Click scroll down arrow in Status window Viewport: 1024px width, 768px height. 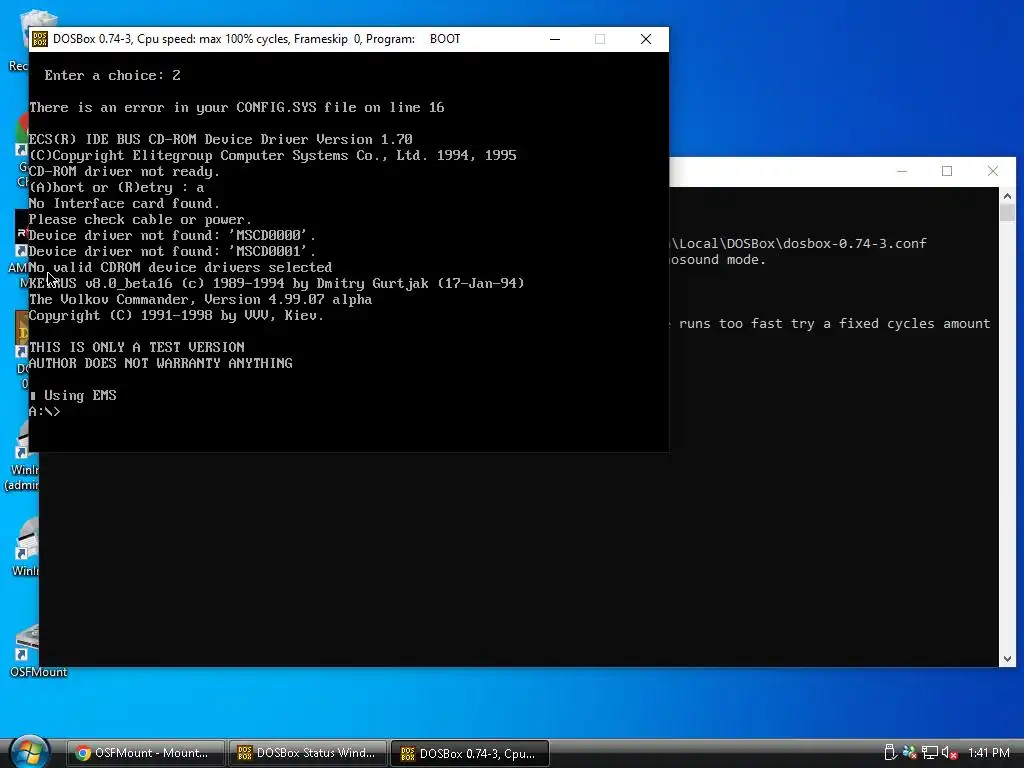point(1007,659)
